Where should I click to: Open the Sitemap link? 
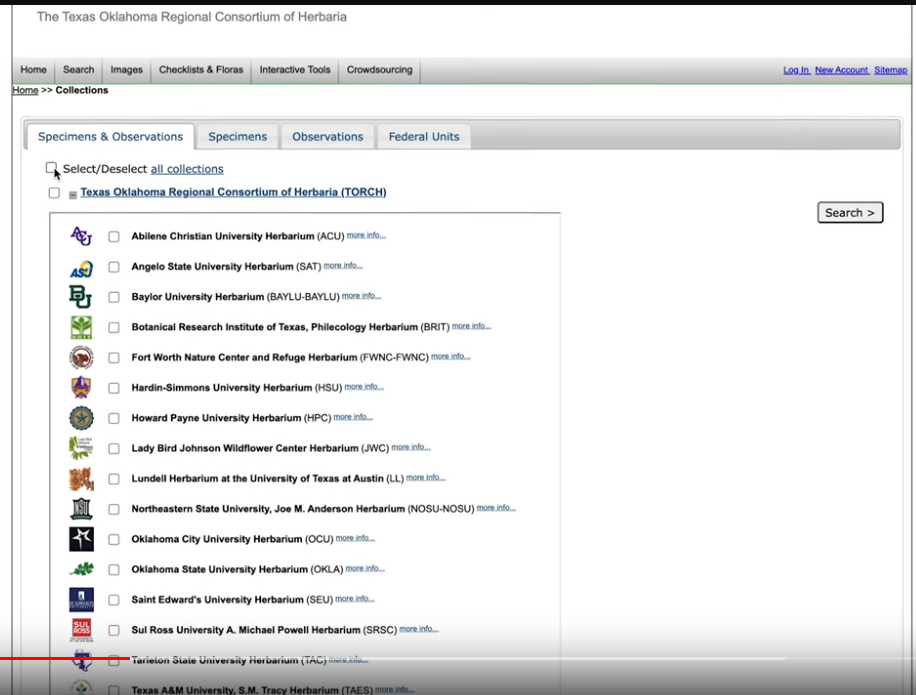tap(891, 70)
